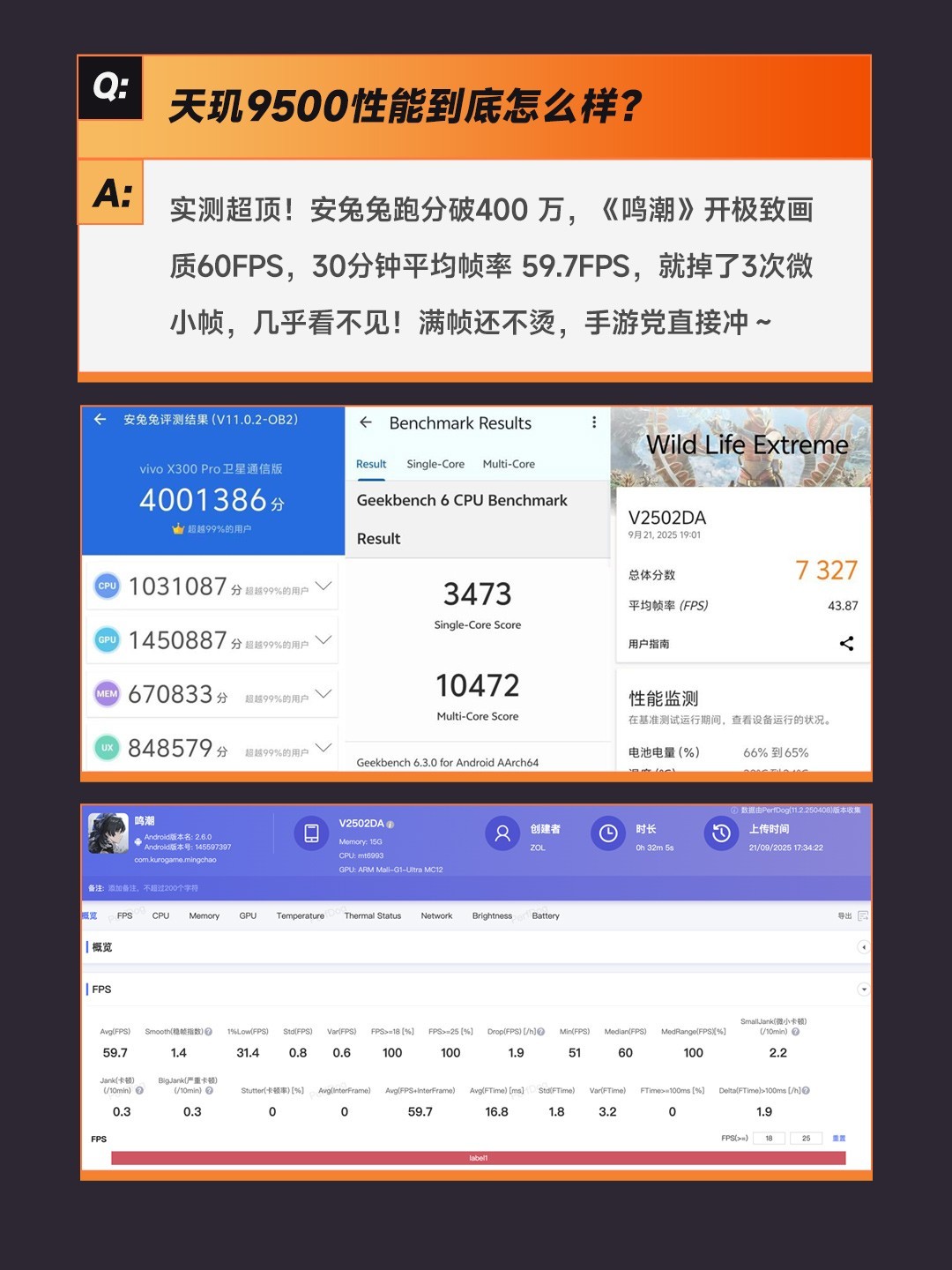
Task: Click help icon beside SmallJank (/10min)
Action: 796,1031
